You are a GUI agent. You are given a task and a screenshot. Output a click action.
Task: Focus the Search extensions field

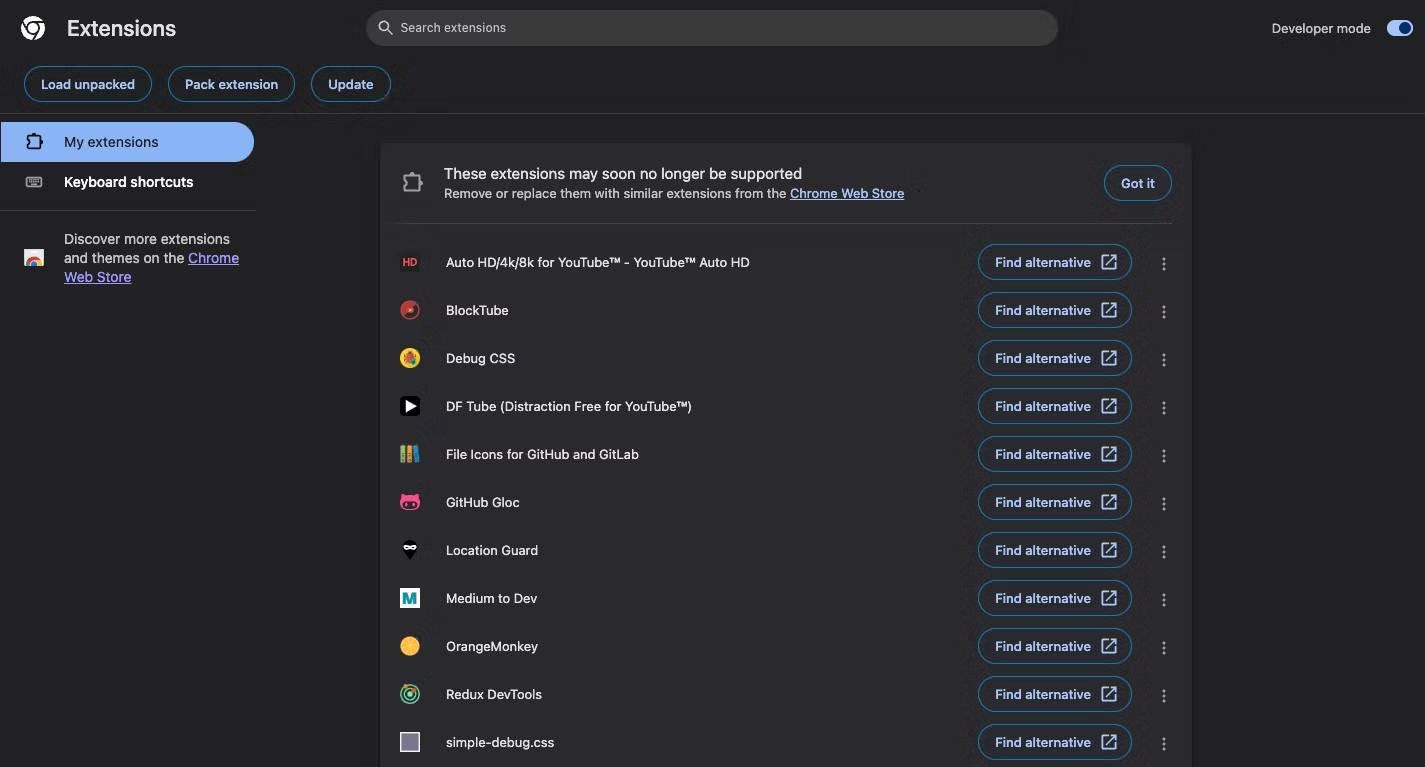click(712, 28)
